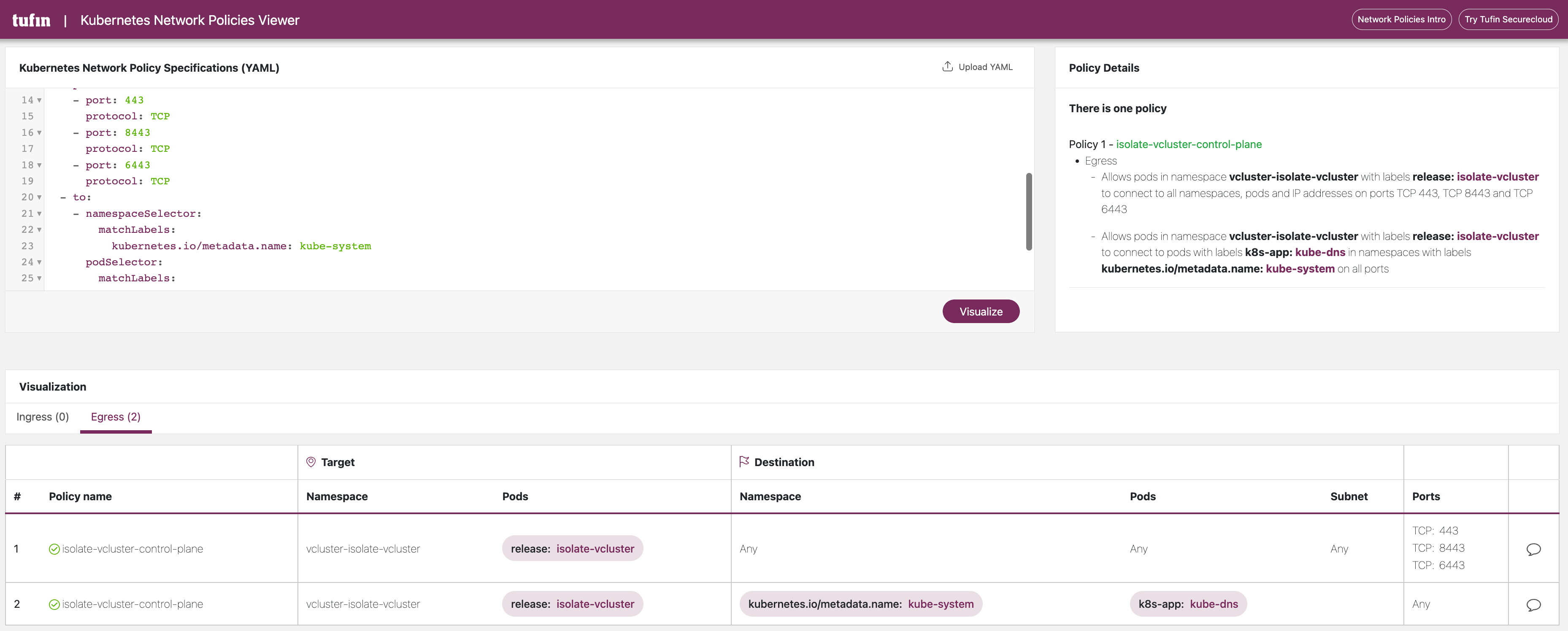
Task: Click the YAML editor vertical scrollbar
Action: [x=1029, y=211]
